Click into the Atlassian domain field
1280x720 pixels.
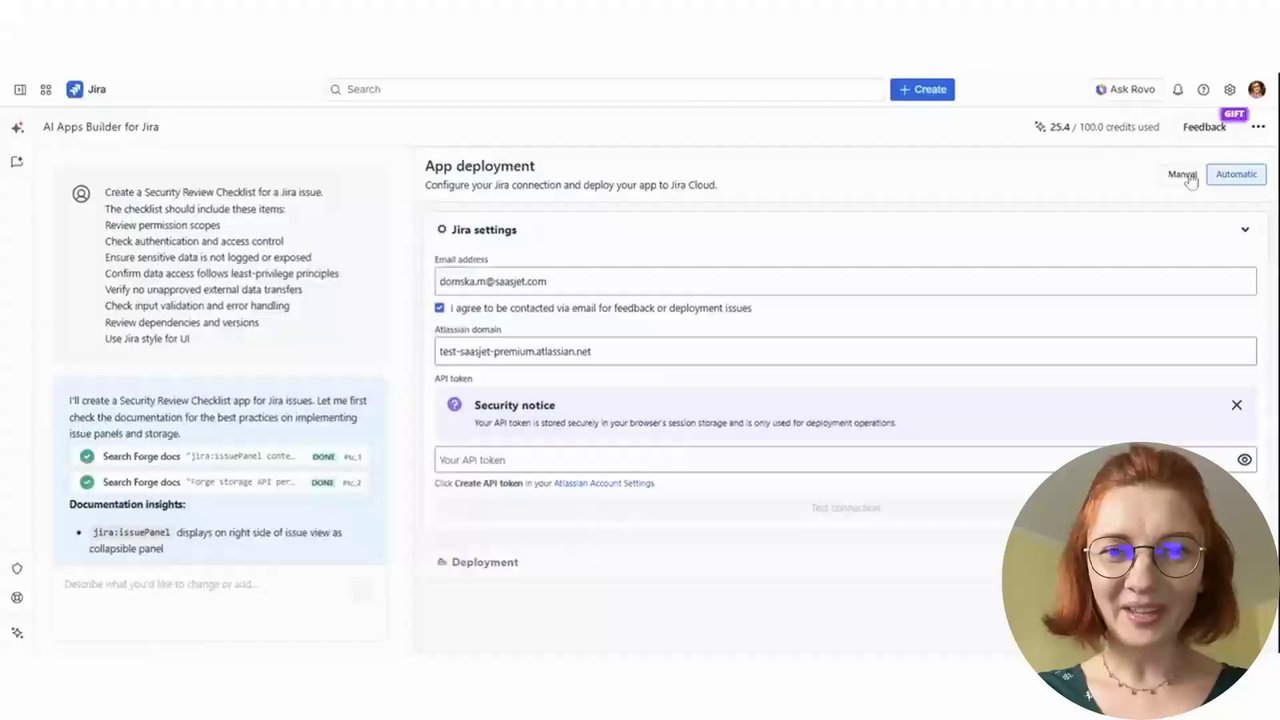pyautogui.click(x=845, y=351)
